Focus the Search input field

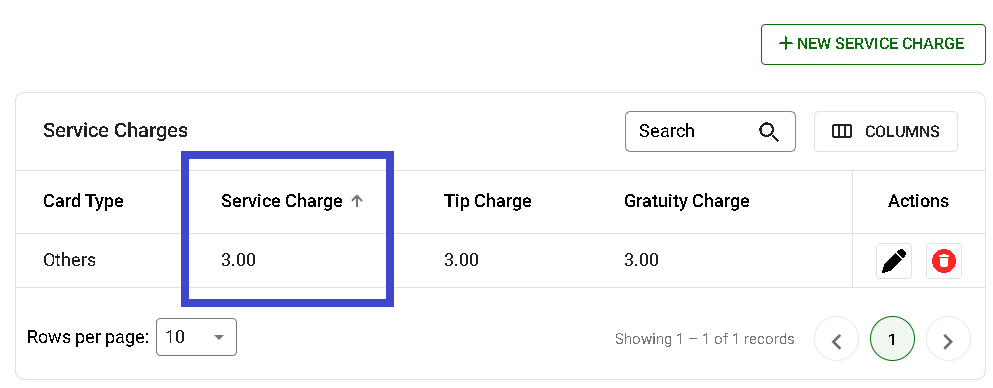(710, 132)
